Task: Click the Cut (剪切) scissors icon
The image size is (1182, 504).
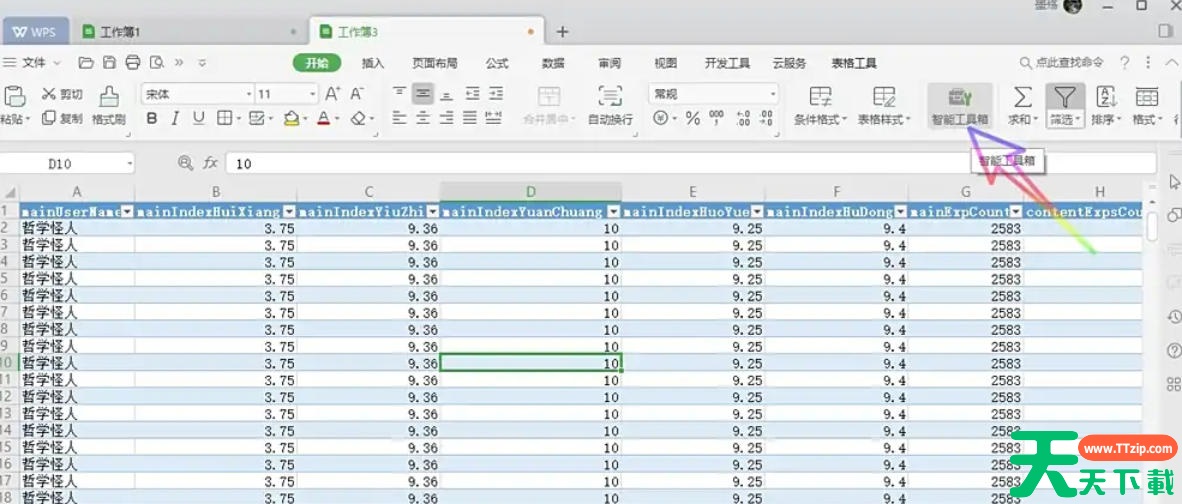Action: 49,94
